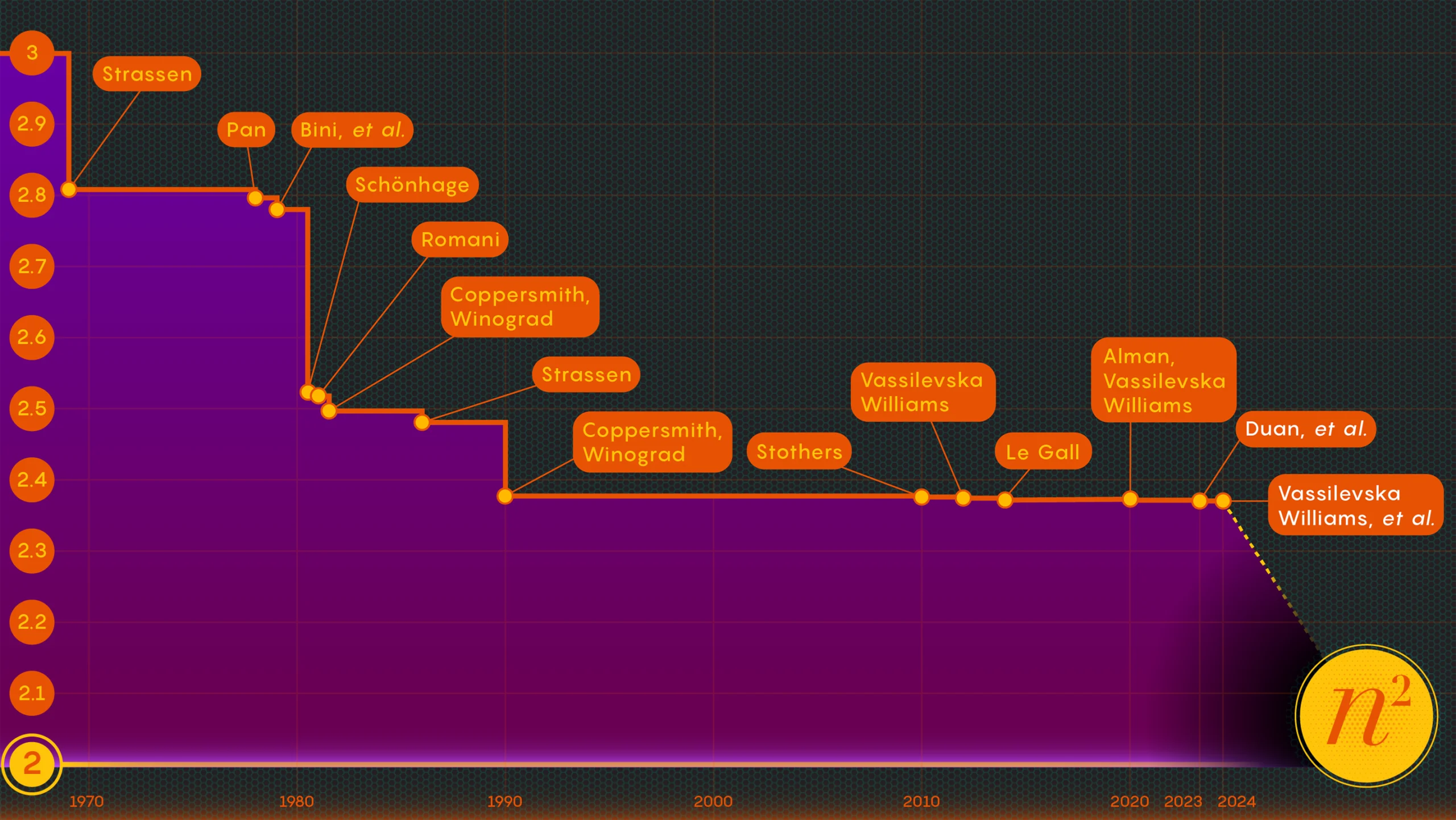Click the 2.8 axis bubble
The width and height of the screenshot is (1456, 820).
[x=32, y=195]
